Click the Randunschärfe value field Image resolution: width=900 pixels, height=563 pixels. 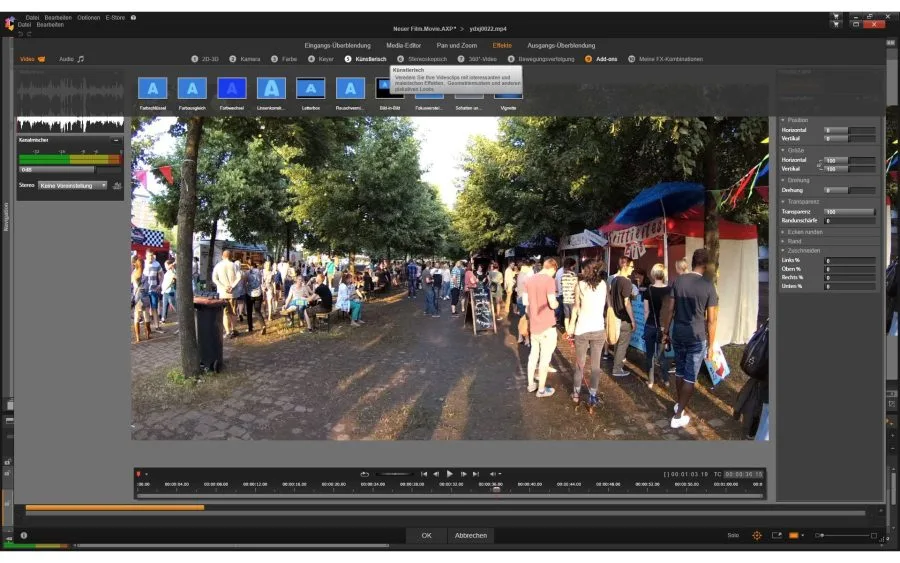point(849,220)
